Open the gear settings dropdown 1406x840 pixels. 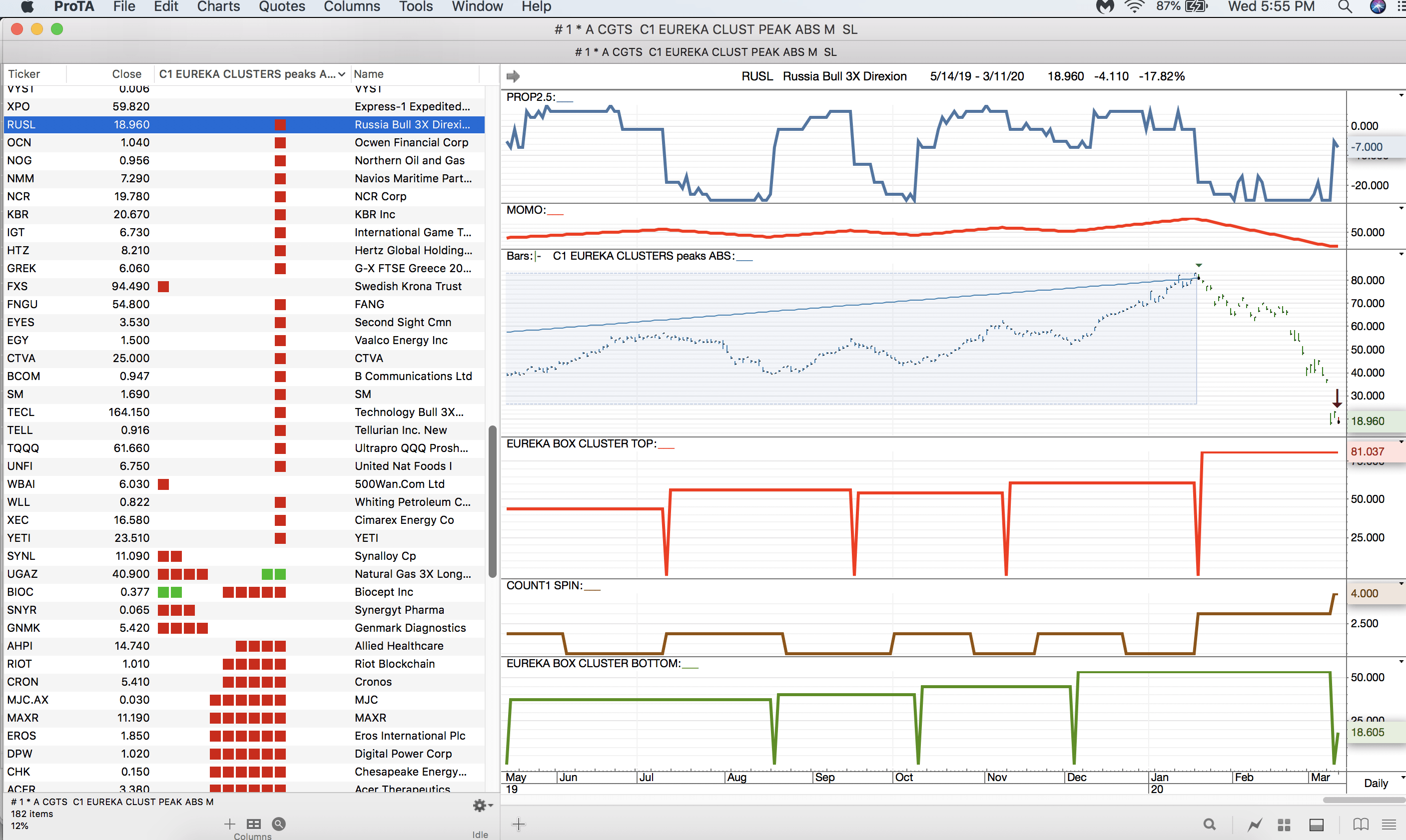pos(482,805)
